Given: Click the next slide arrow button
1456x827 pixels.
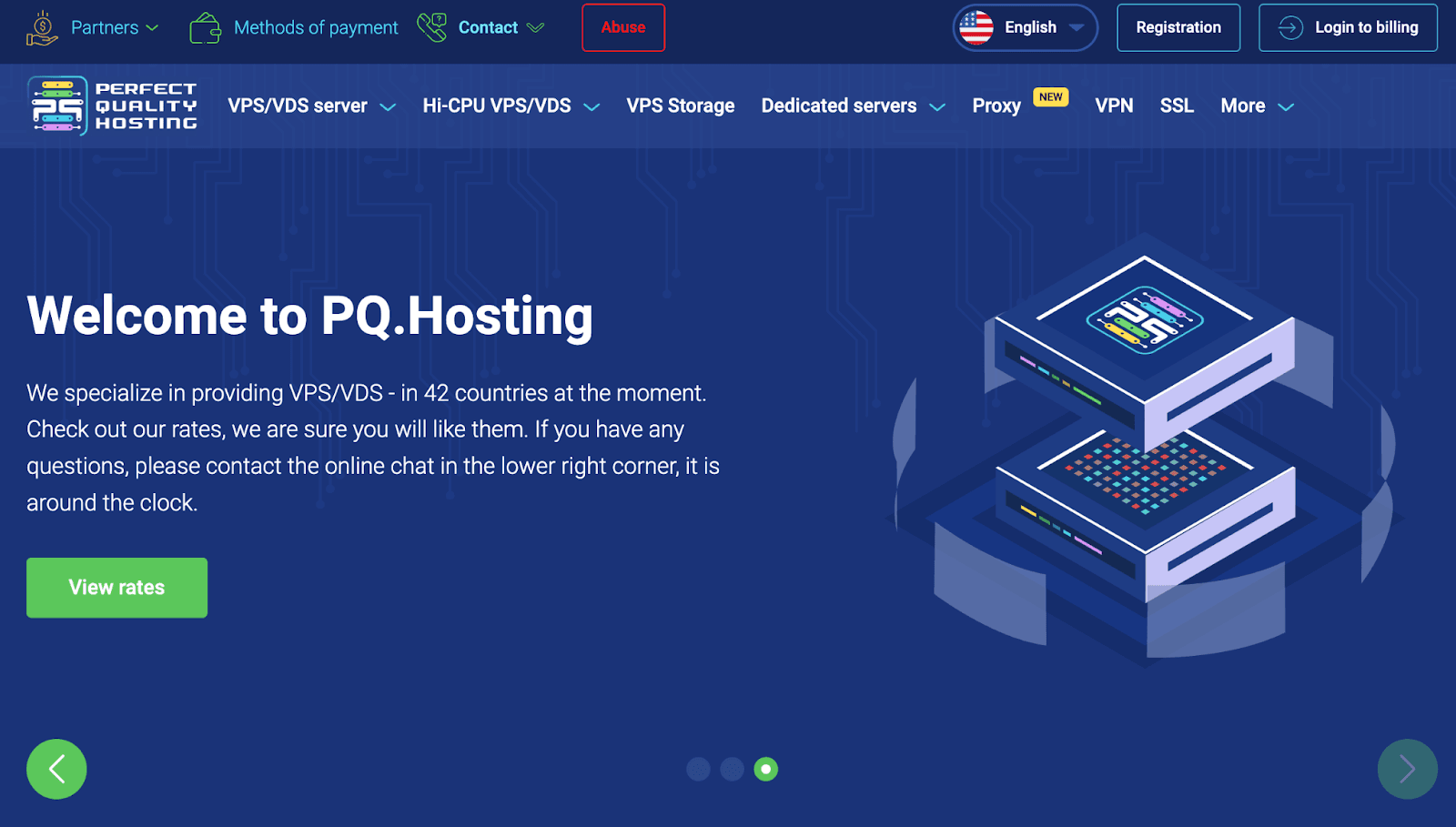Looking at the screenshot, I should pos(1407,769).
